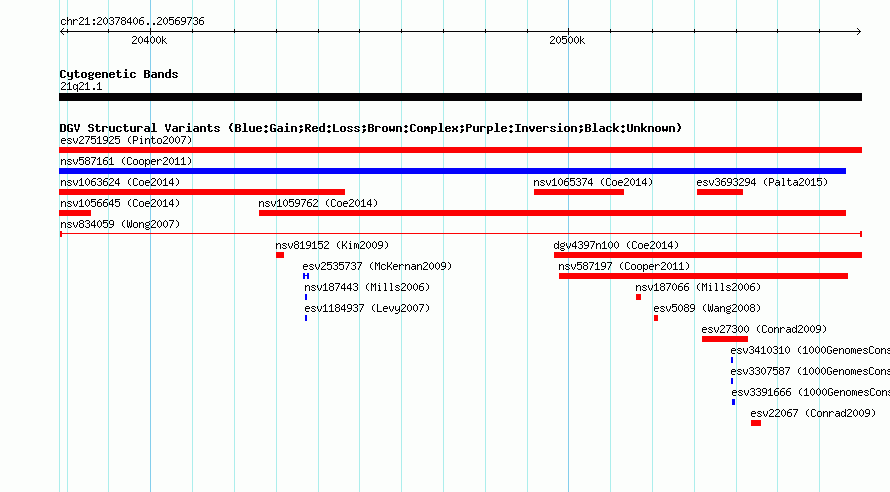Click the ruler's left arrowhead
This screenshot has width=890, height=492.
[62, 31]
